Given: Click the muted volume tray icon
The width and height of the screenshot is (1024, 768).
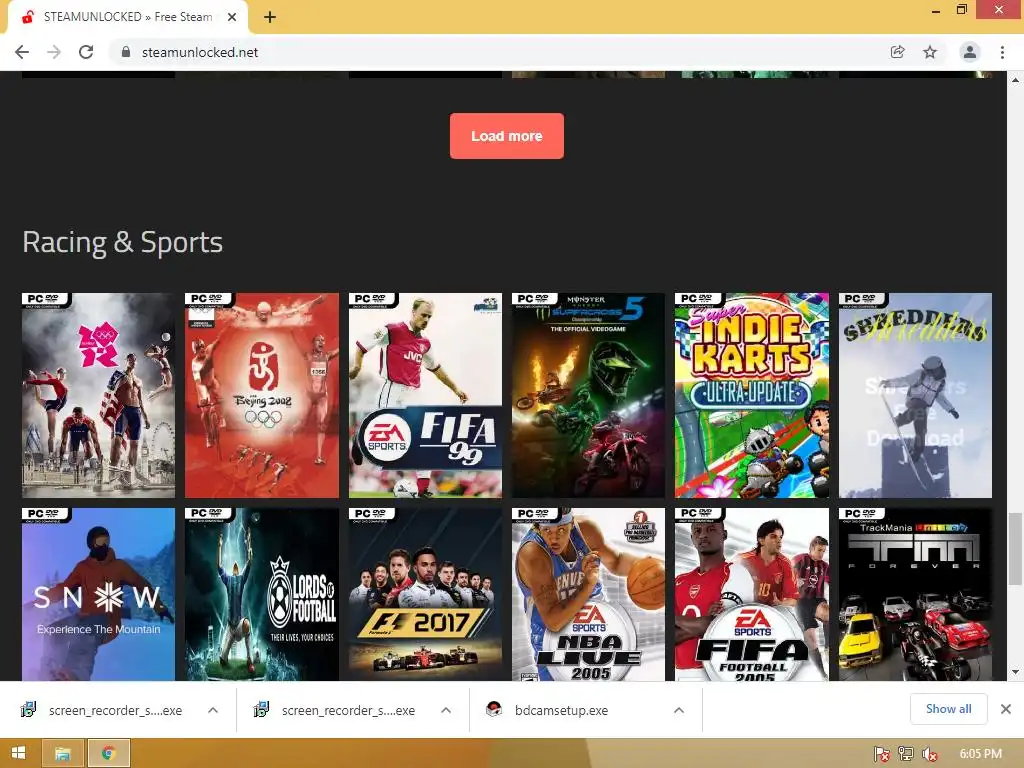Looking at the screenshot, I should click(929, 754).
